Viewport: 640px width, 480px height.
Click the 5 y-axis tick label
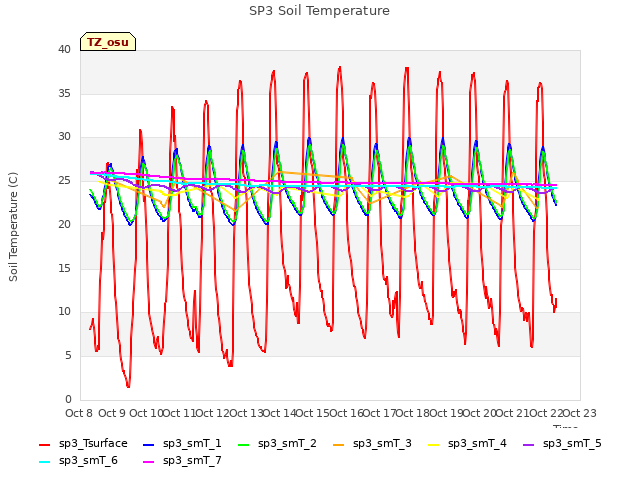pos(68,356)
